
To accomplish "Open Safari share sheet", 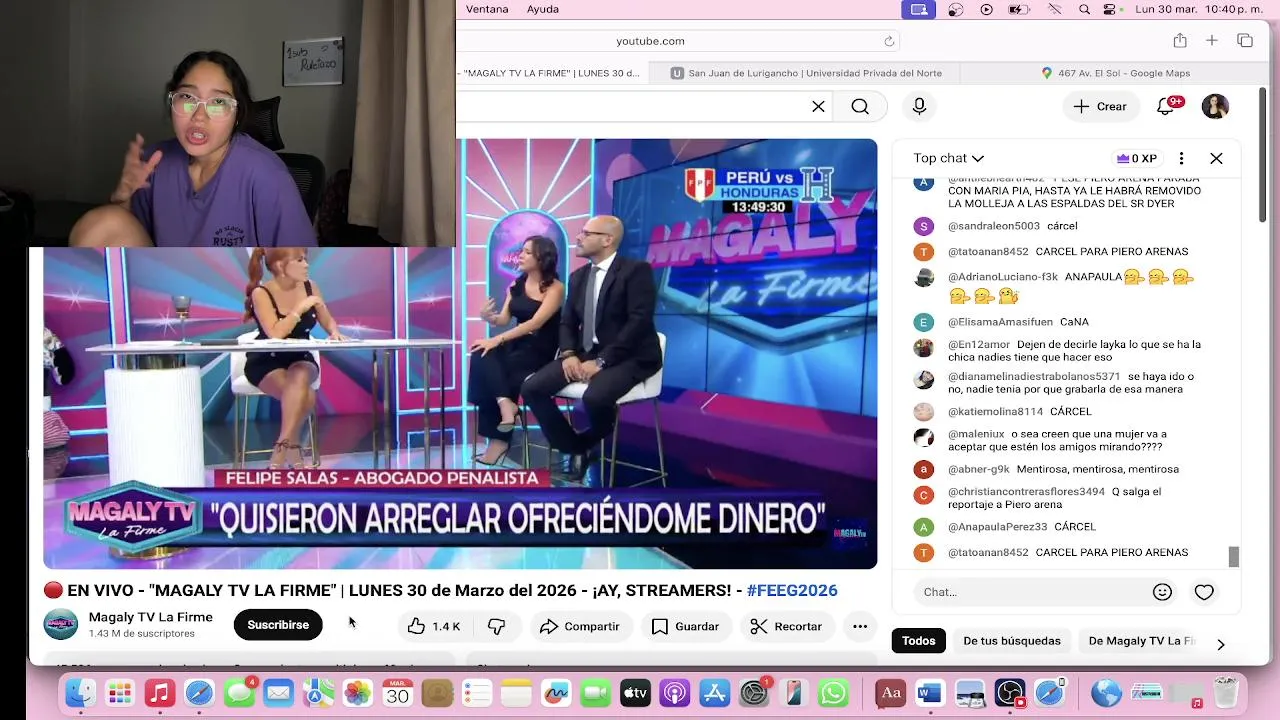I will (x=1180, y=40).
